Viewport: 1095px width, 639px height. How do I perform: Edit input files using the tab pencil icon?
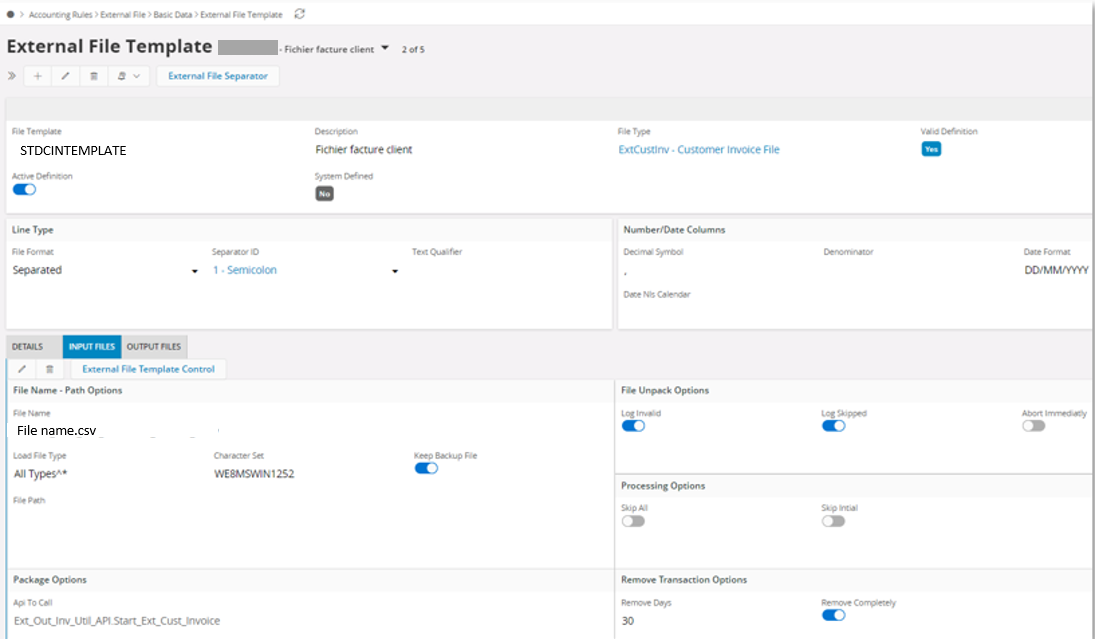click(22, 369)
